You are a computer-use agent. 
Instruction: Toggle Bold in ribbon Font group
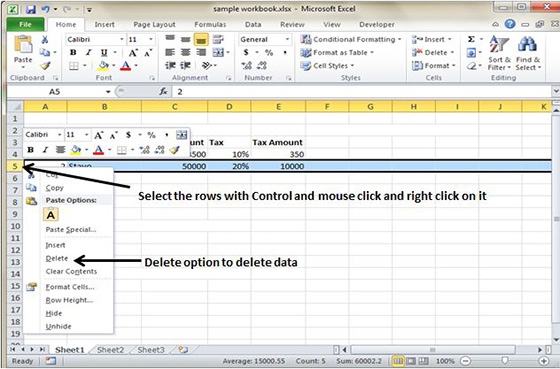[x=73, y=53]
